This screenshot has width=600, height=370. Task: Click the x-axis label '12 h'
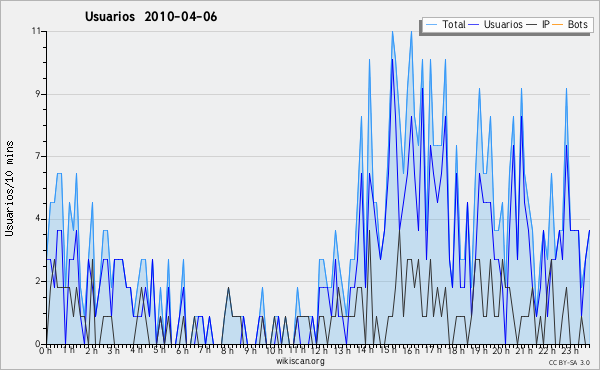[319, 350]
